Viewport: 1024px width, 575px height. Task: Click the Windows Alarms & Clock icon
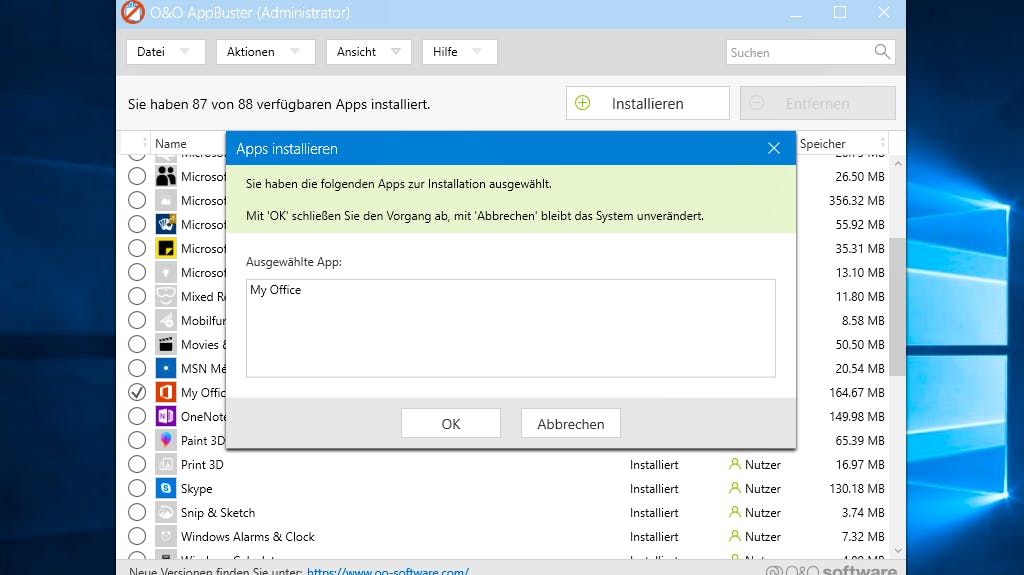pyautogui.click(x=166, y=536)
